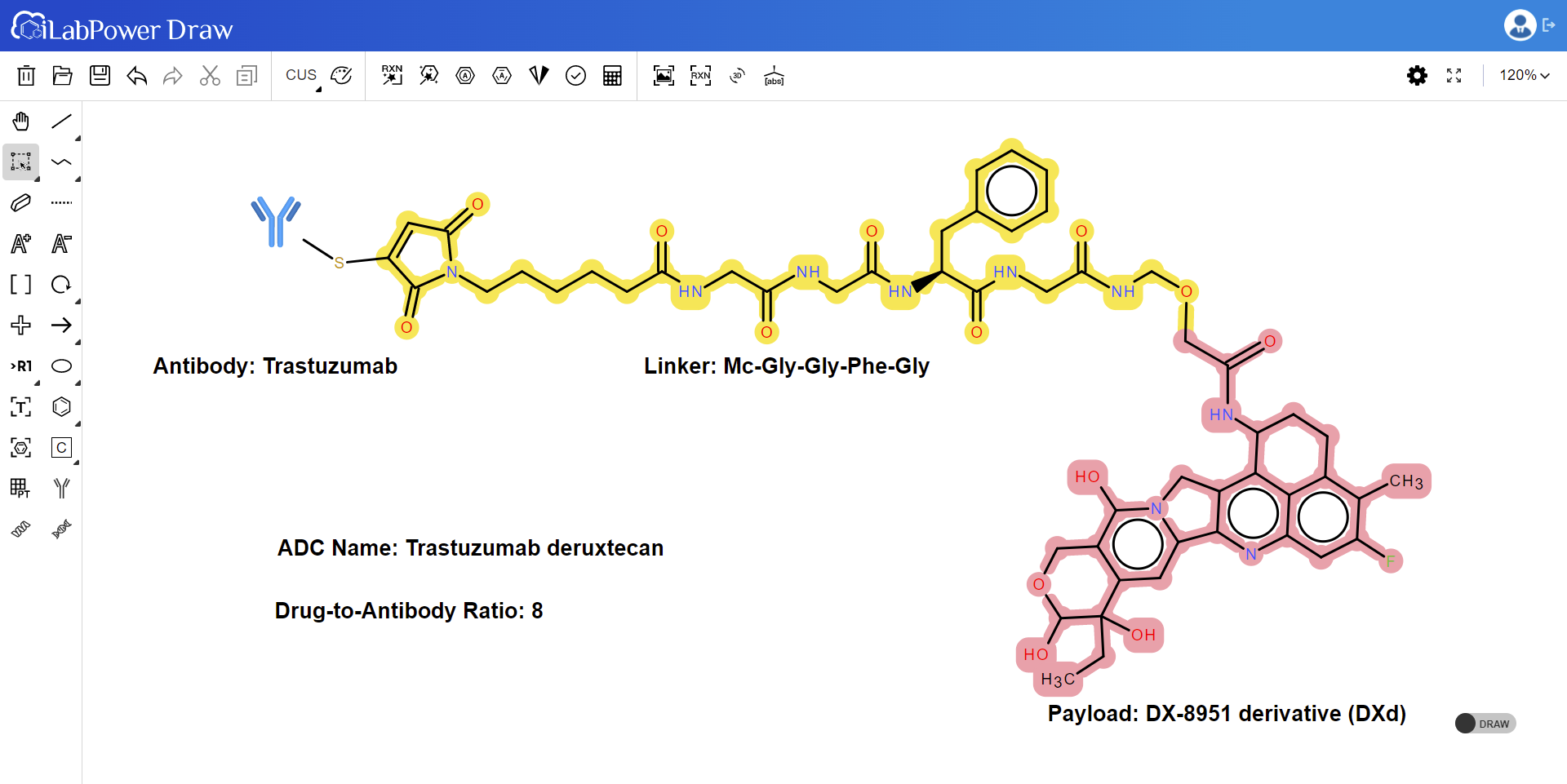Select the R1 R-group tool

(x=21, y=366)
